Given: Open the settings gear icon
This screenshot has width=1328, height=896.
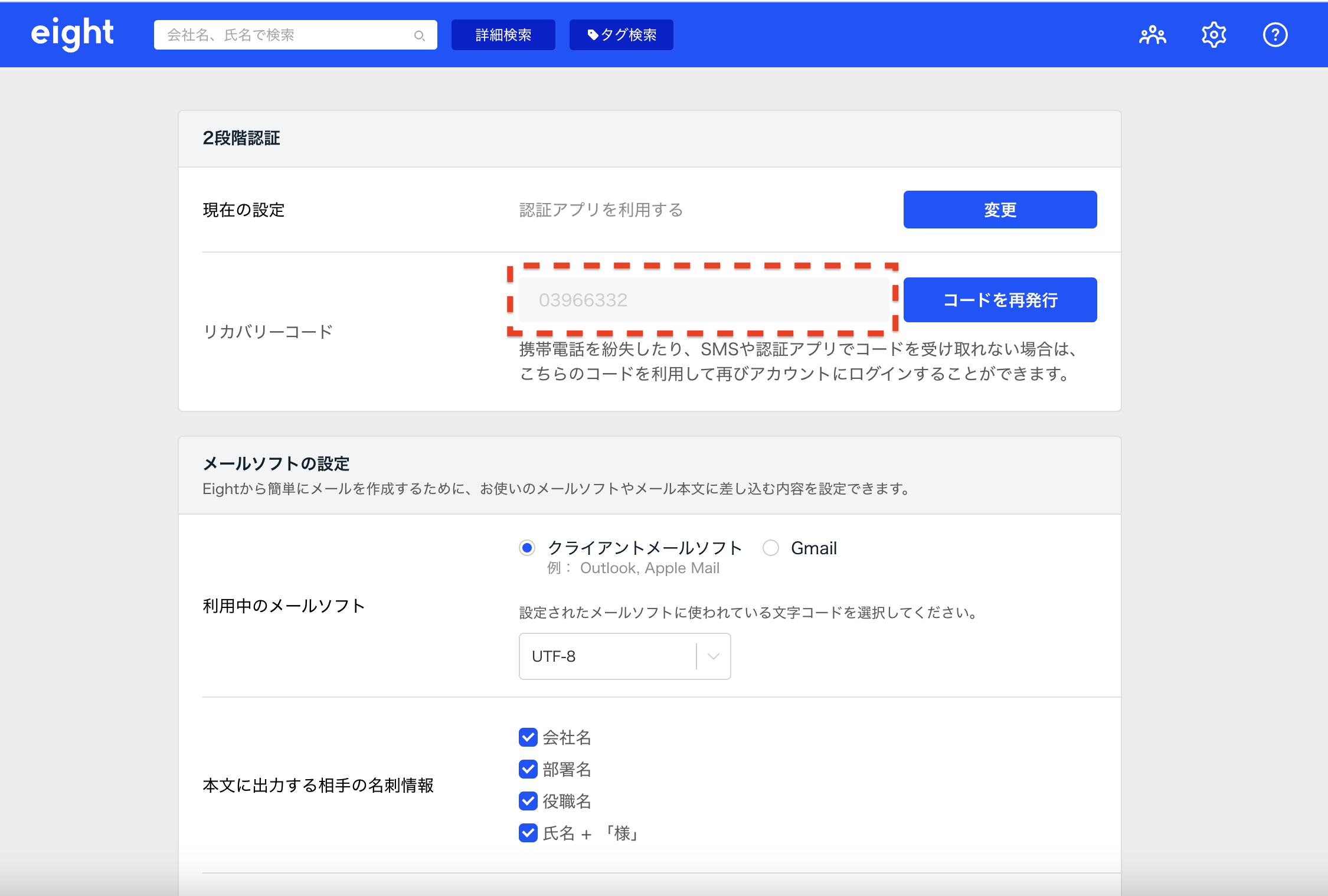Looking at the screenshot, I should pyautogui.click(x=1213, y=35).
